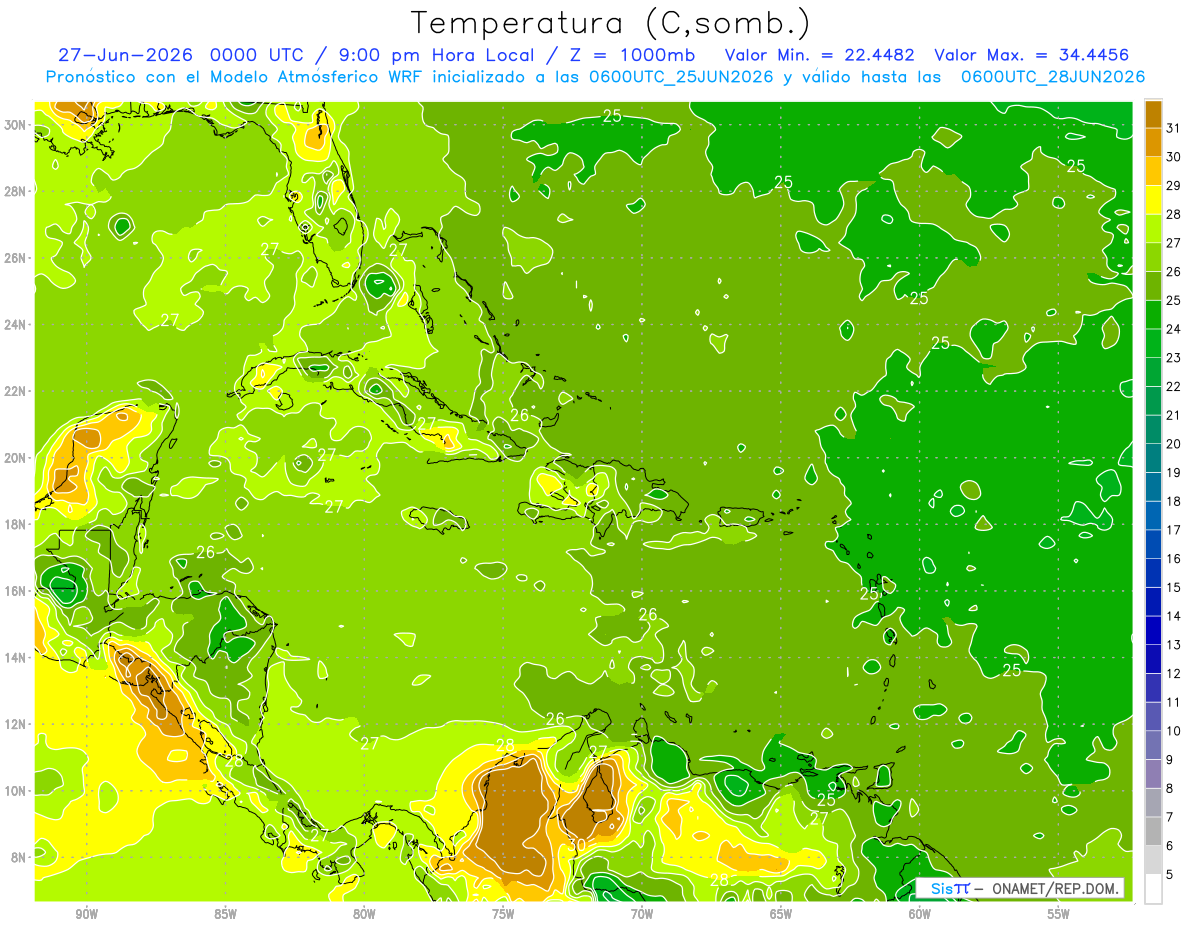
Task: Click the '65W' longitude axis label
Action: coord(781,914)
